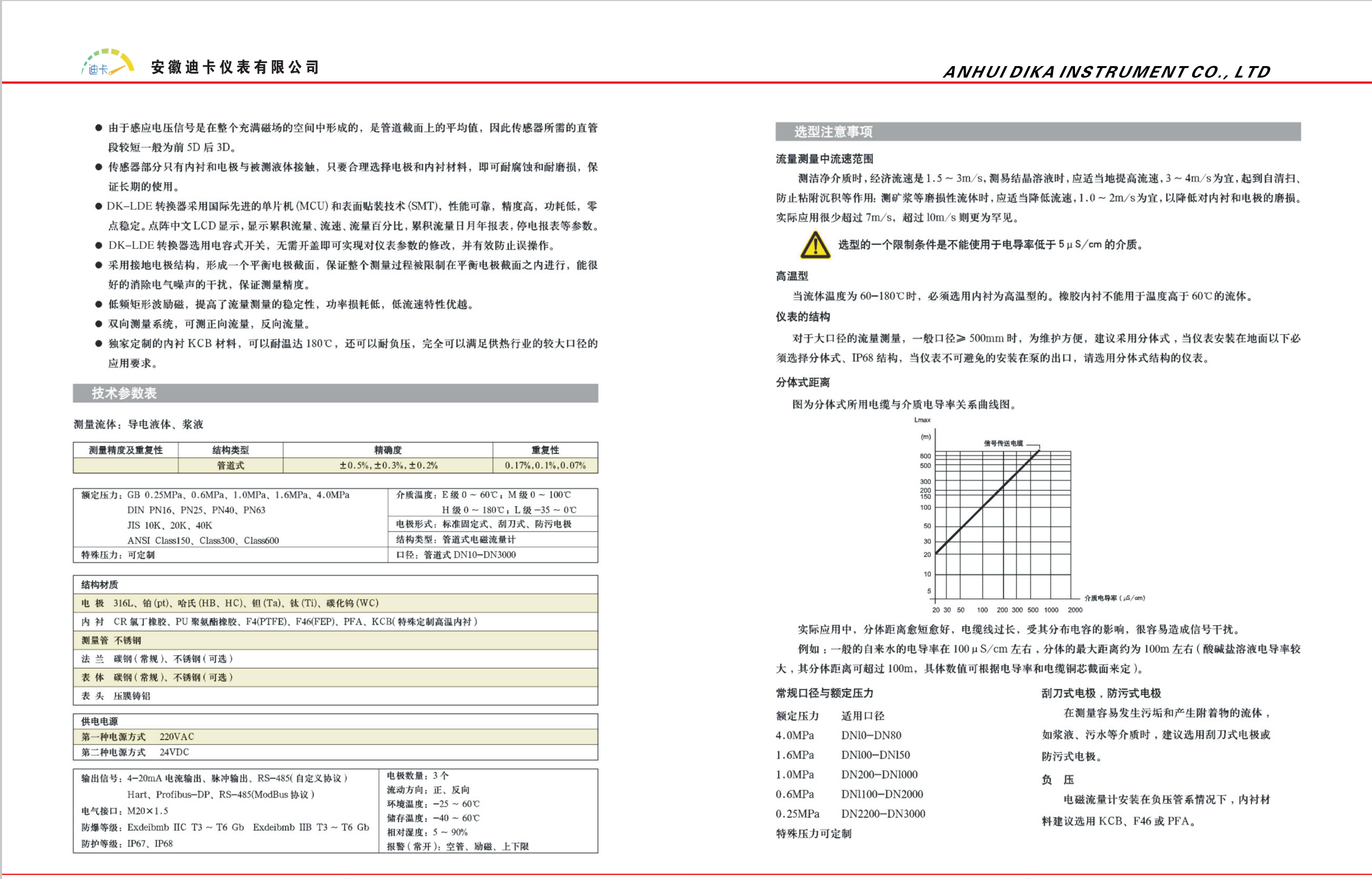Click the yellow warning triangle icon
Screen dimensions: 1372x879
[815, 245]
